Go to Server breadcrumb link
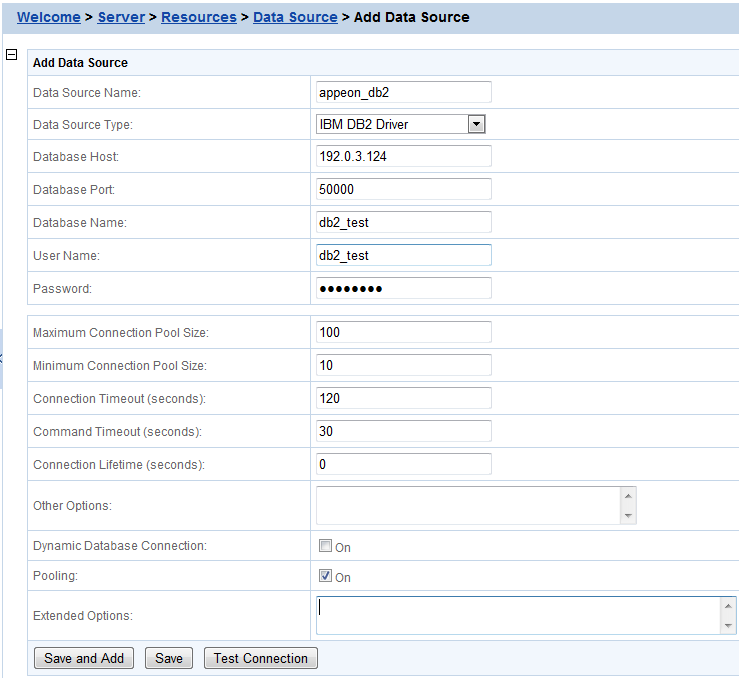Screen dimensions: 739x678 (121, 17)
